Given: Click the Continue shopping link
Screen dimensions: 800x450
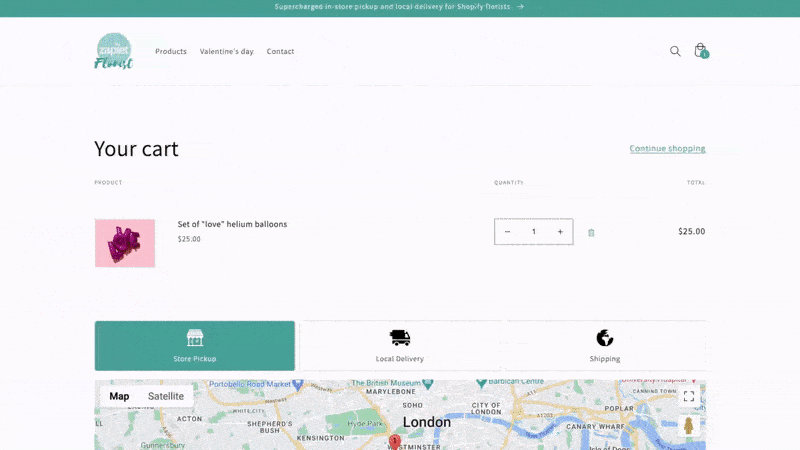Looking at the screenshot, I should click(x=667, y=148).
